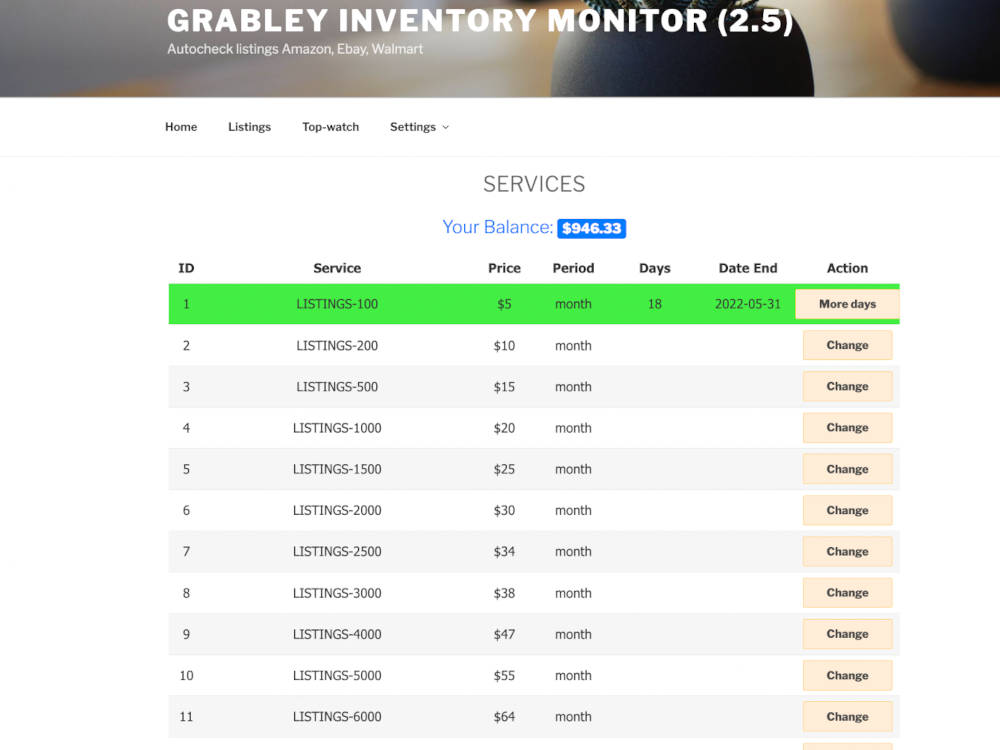Click the LISTINGS-1000 service name

(337, 428)
